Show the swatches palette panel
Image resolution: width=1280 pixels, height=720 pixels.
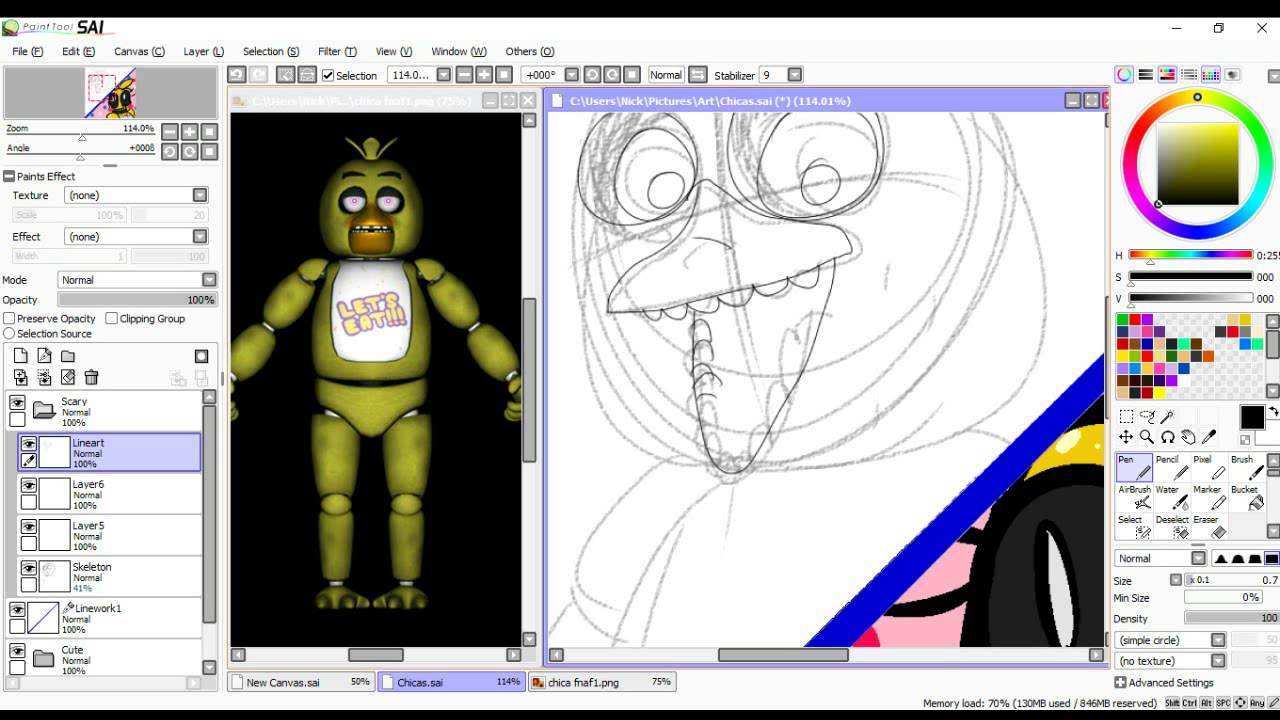click(x=1210, y=75)
